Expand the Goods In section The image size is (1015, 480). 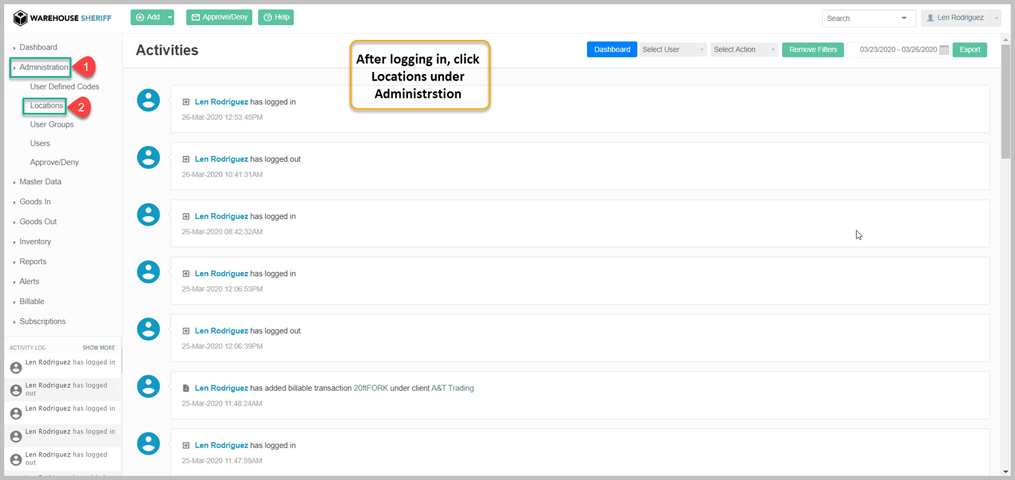tap(35, 202)
